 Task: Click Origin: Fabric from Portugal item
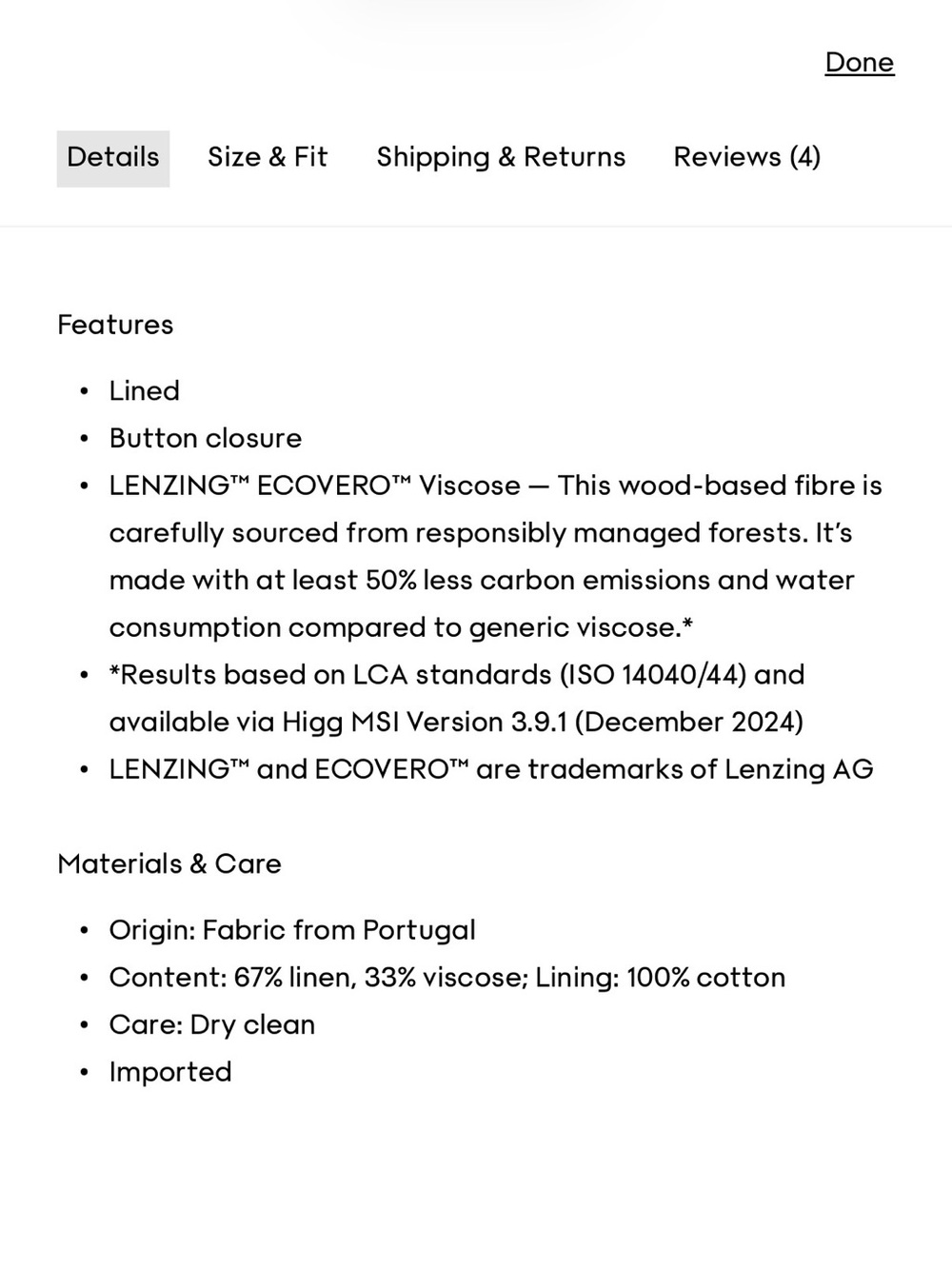[x=292, y=930]
